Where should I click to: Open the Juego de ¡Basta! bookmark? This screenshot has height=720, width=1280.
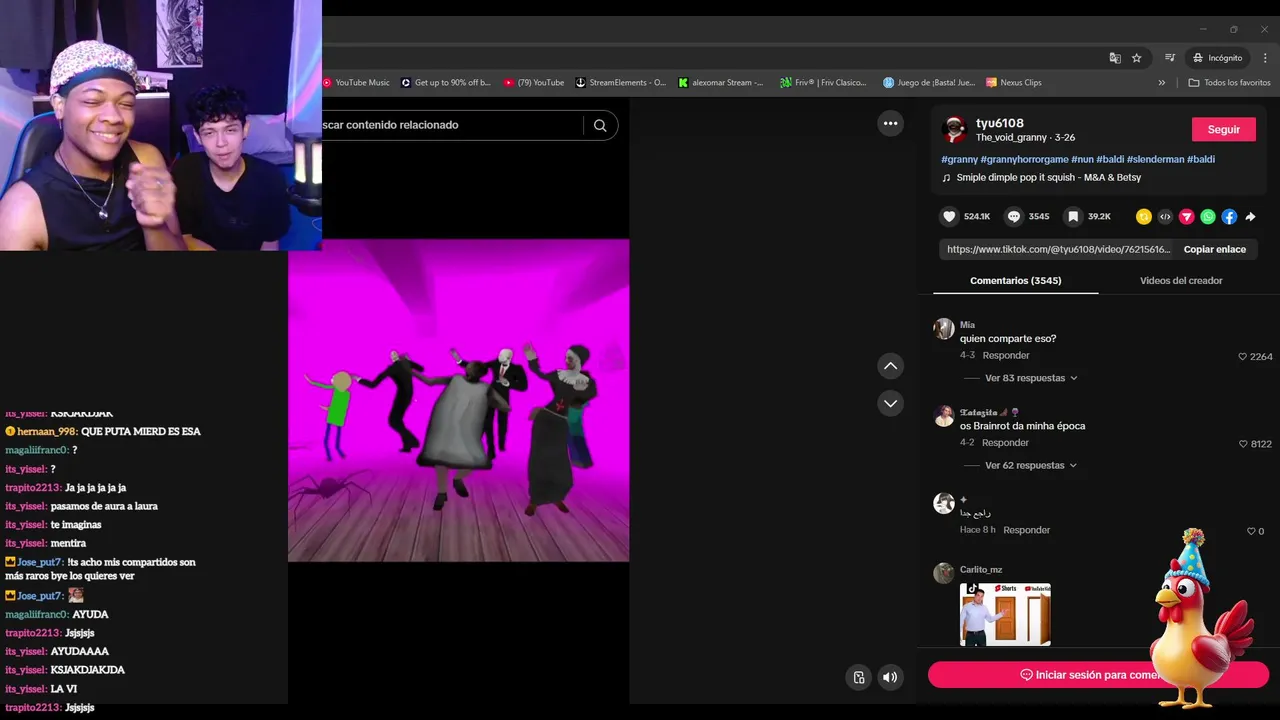point(929,83)
